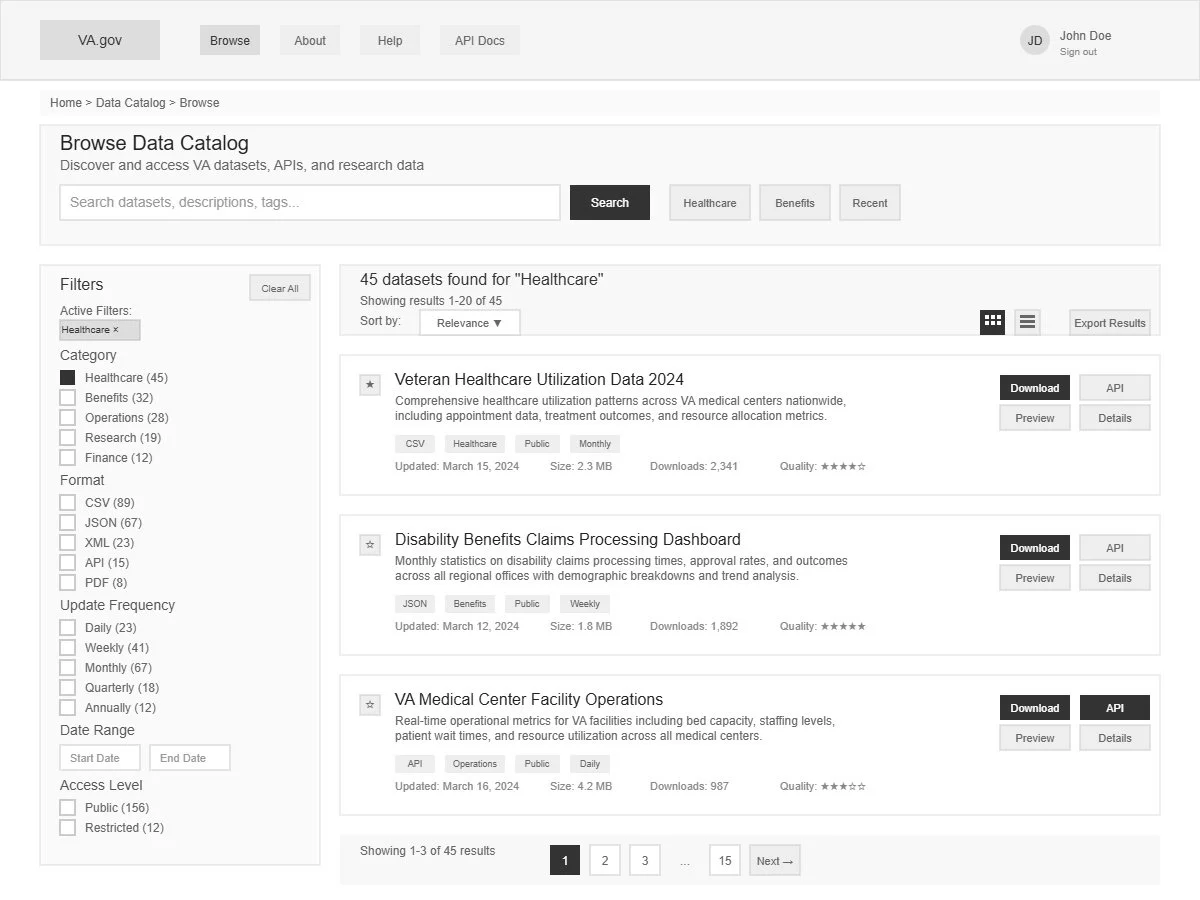The width and height of the screenshot is (1200, 900).
Task: Preview VA Medical Center Facility Operations
Action: (1035, 738)
